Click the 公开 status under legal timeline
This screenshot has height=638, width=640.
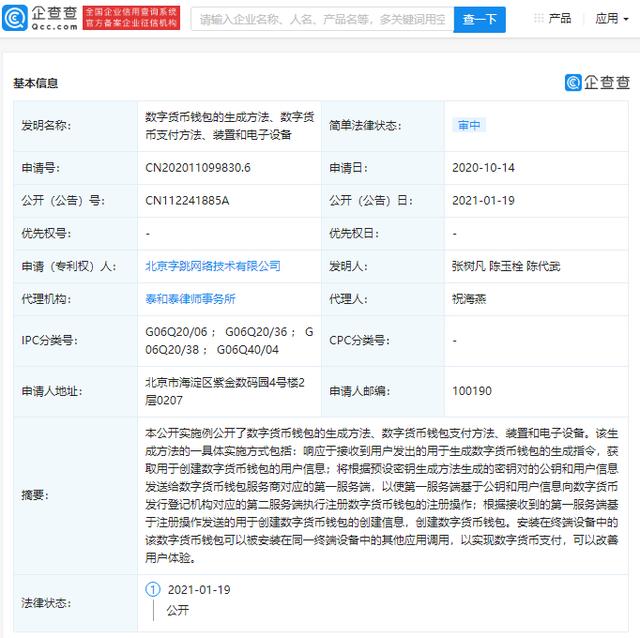[x=178, y=610]
